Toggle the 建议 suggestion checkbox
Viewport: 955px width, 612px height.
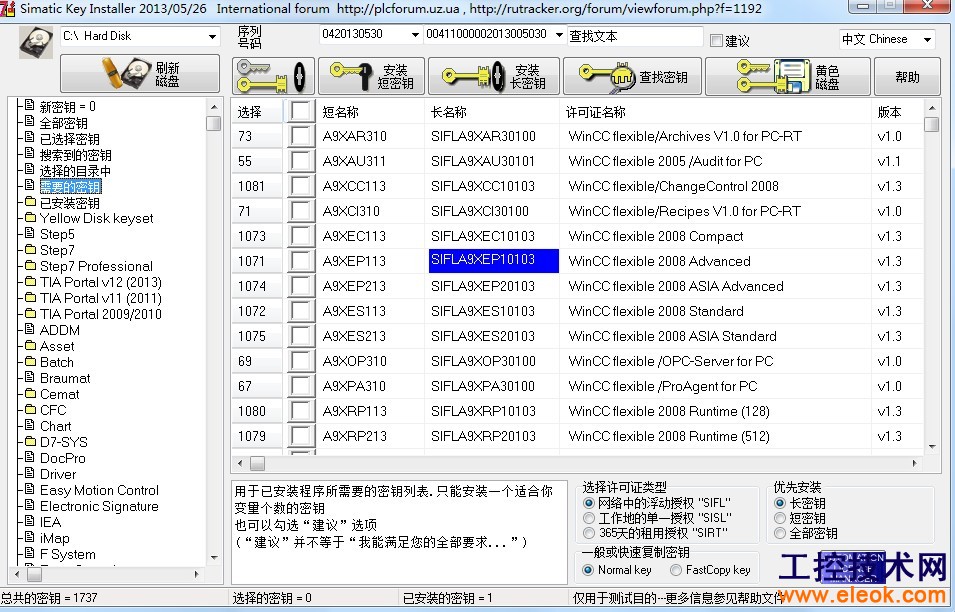coord(717,41)
